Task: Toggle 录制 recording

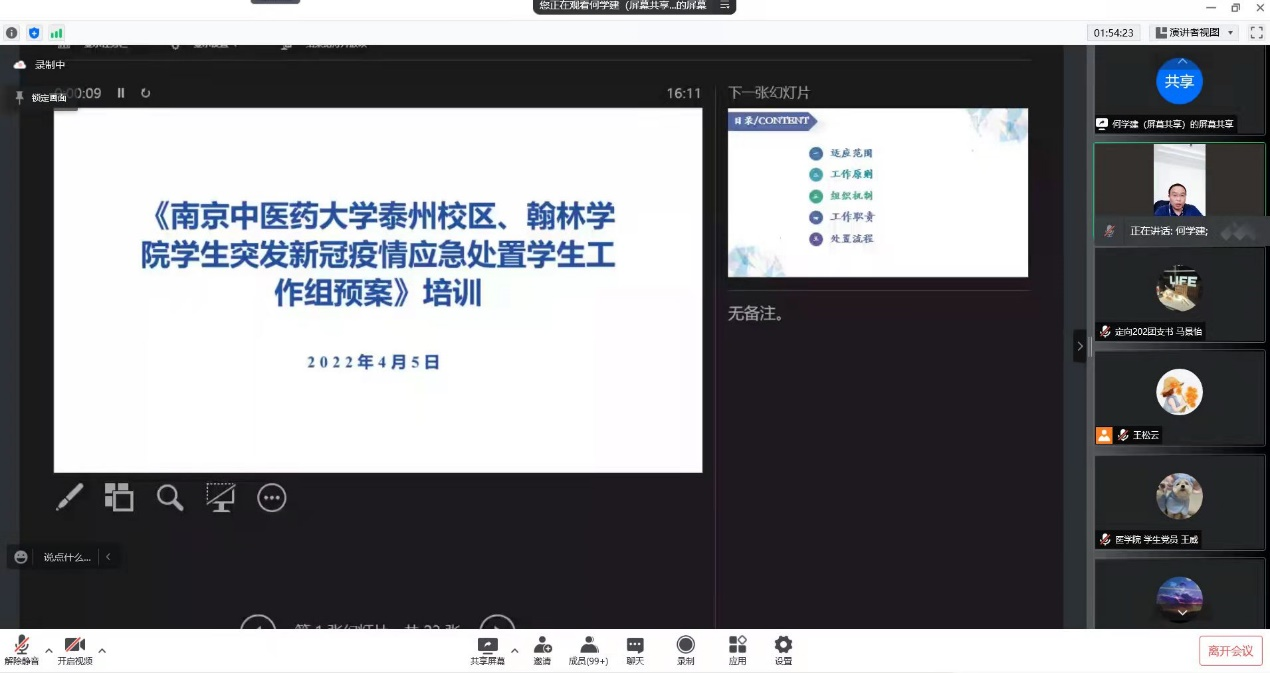Action: point(686,651)
